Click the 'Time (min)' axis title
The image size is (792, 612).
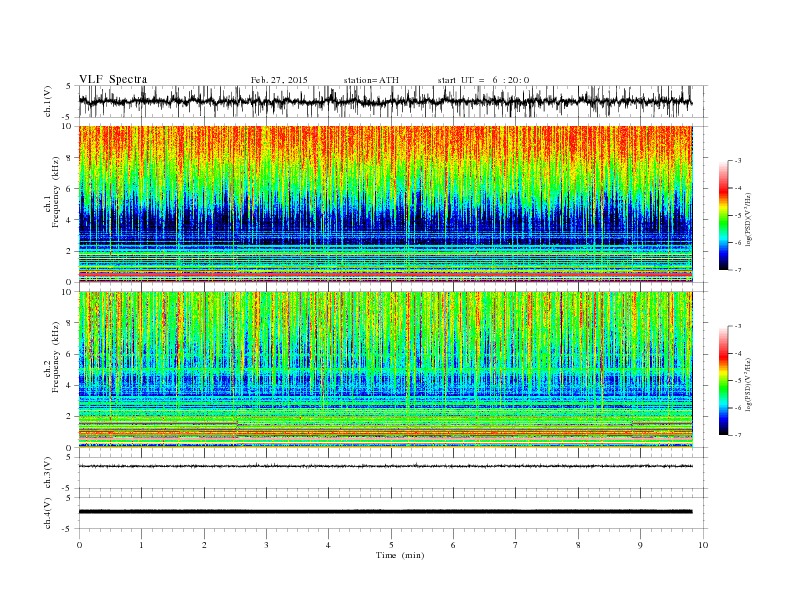(x=400, y=555)
